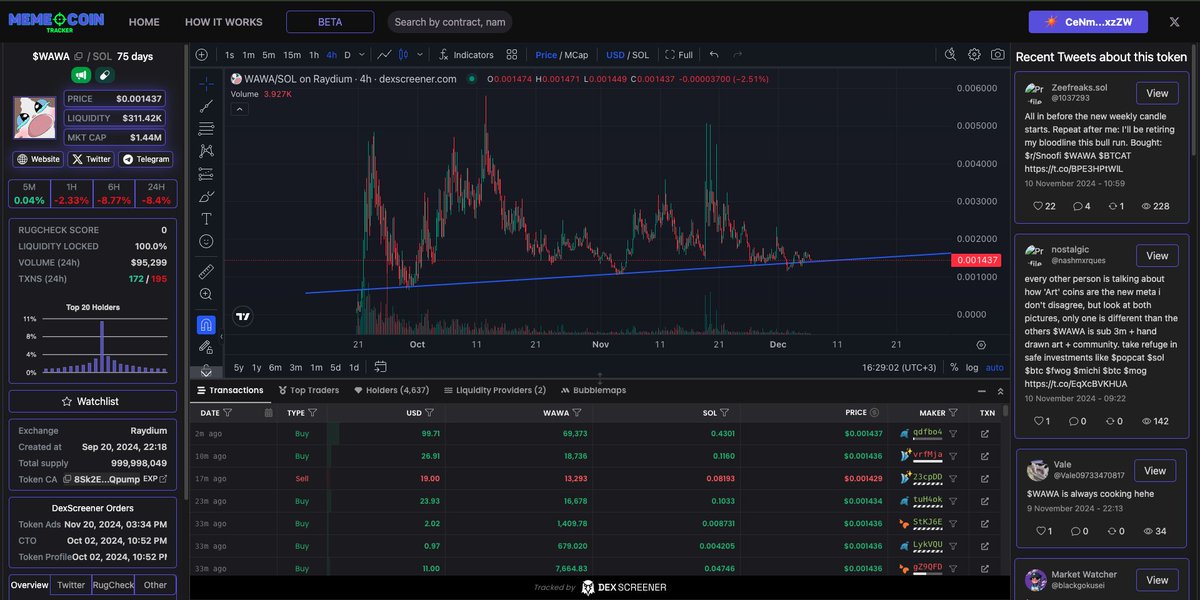Open the Liquidity Providers tab
This screenshot has width=1200, height=600.
[495, 390]
